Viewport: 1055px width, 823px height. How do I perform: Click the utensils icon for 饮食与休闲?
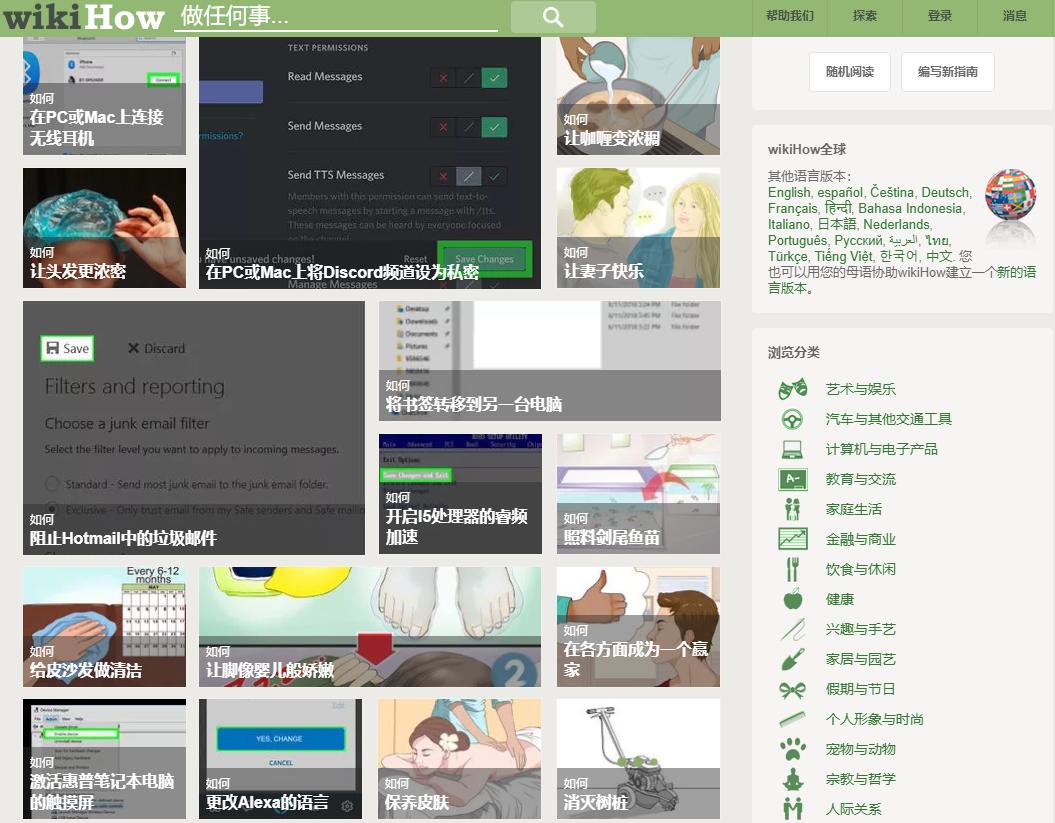794,569
